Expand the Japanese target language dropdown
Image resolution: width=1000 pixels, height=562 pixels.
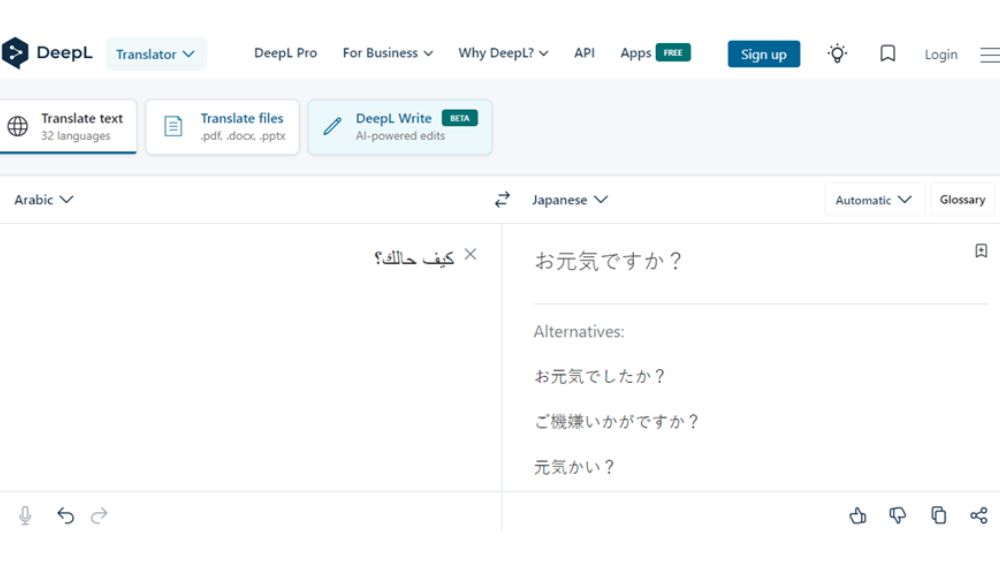569,200
